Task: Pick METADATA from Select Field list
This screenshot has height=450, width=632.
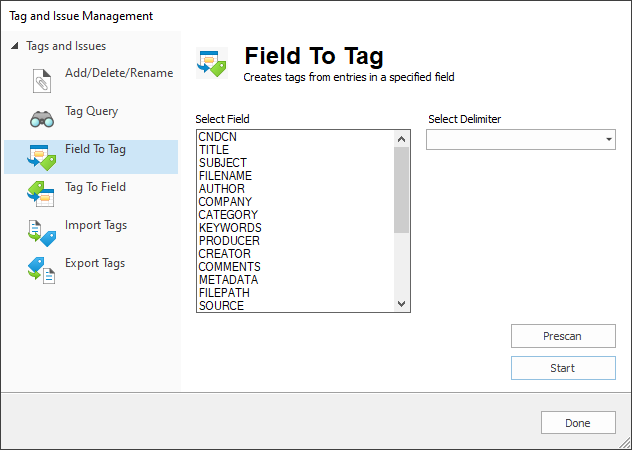Action: (x=228, y=280)
